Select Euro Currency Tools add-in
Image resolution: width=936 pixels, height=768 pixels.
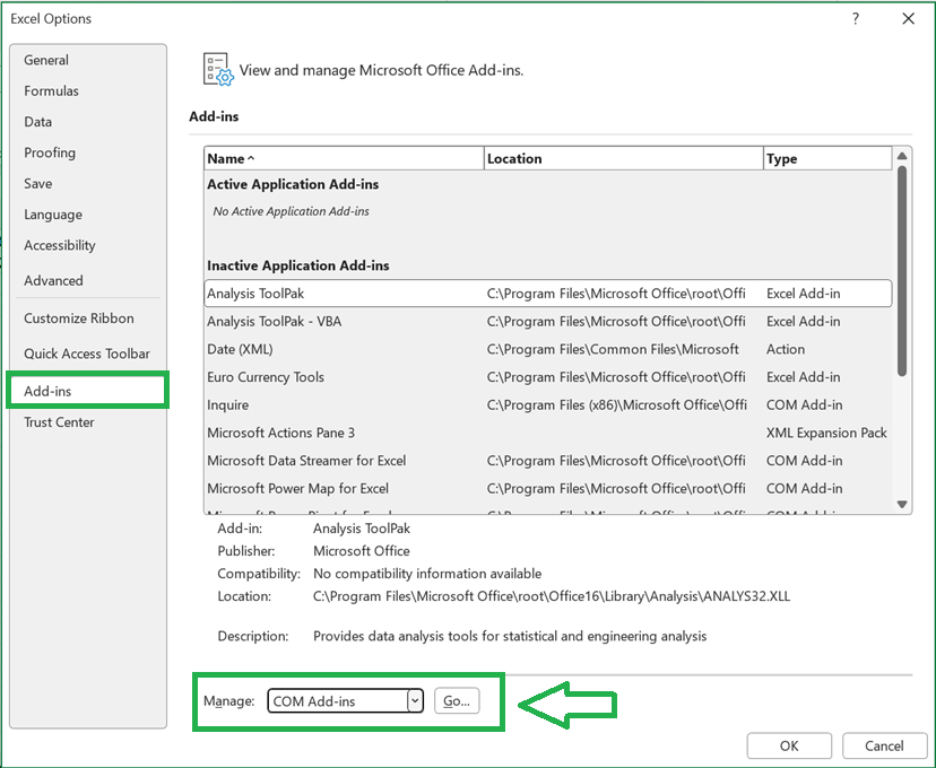pos(548,377)
